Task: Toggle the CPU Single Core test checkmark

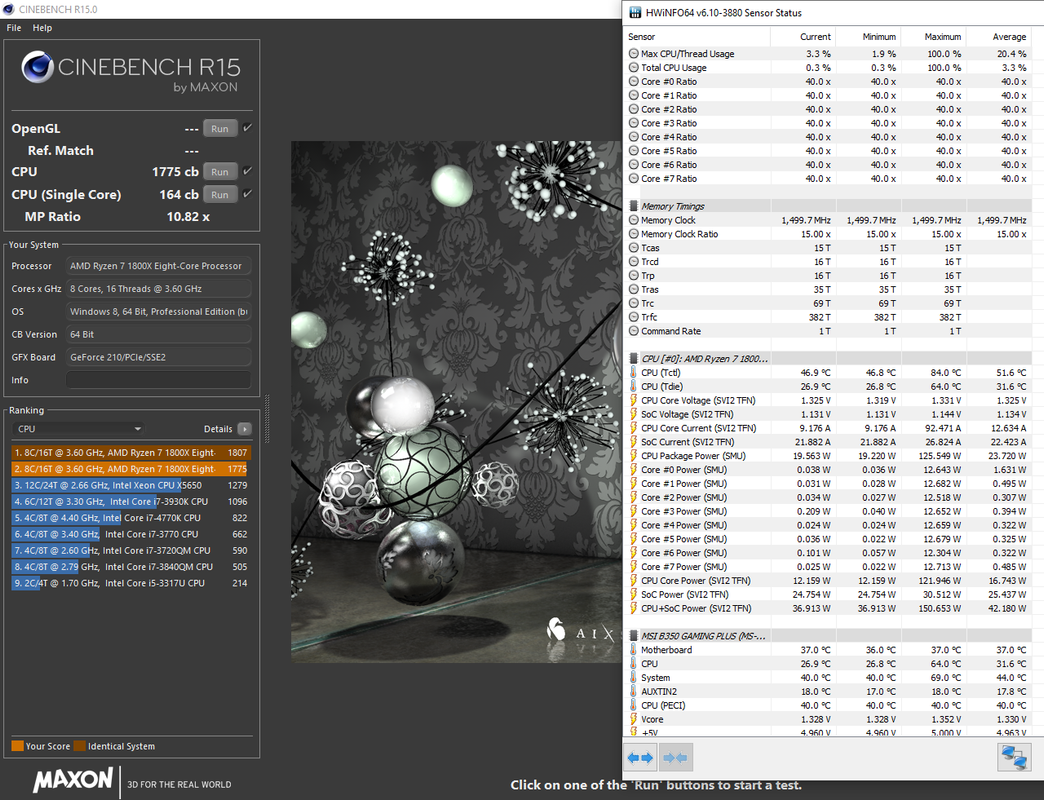Action: (248, 194)
